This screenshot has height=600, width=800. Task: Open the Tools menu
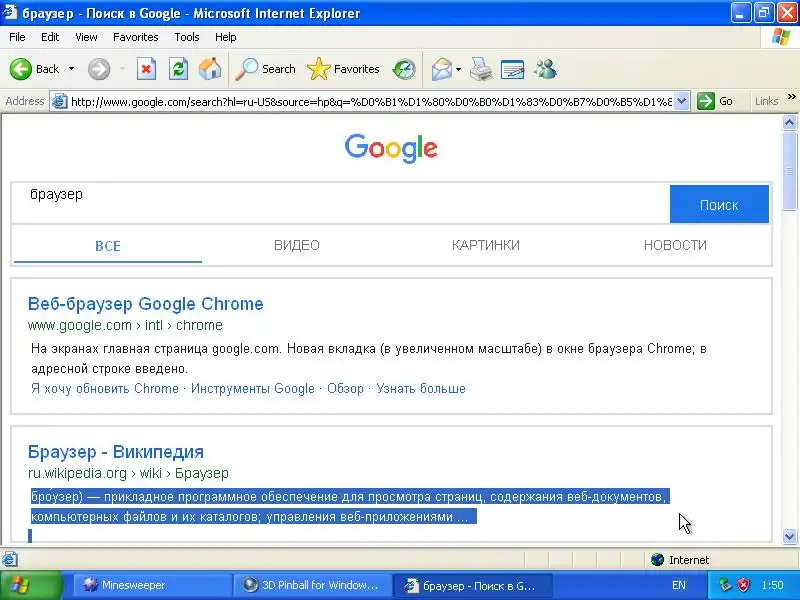tap(187, 37)
